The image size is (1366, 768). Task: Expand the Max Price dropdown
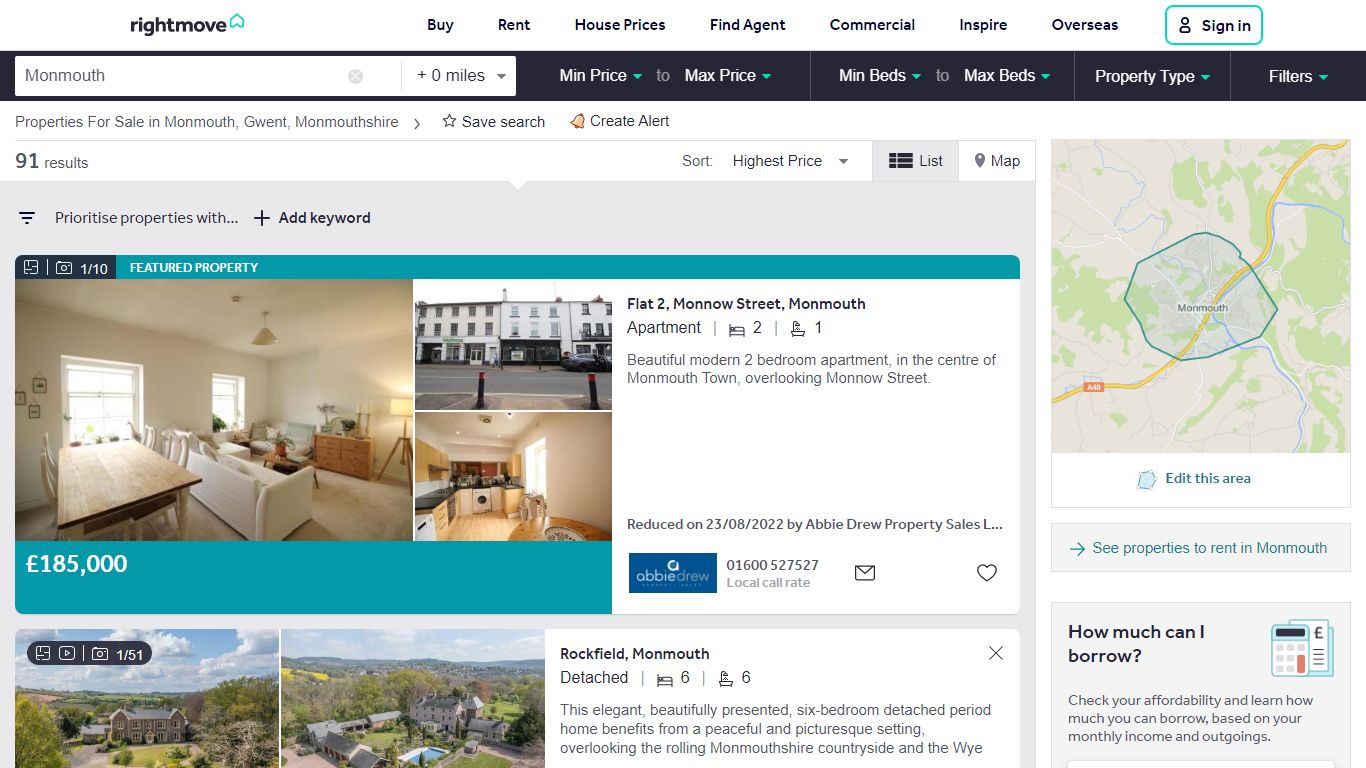728,76
